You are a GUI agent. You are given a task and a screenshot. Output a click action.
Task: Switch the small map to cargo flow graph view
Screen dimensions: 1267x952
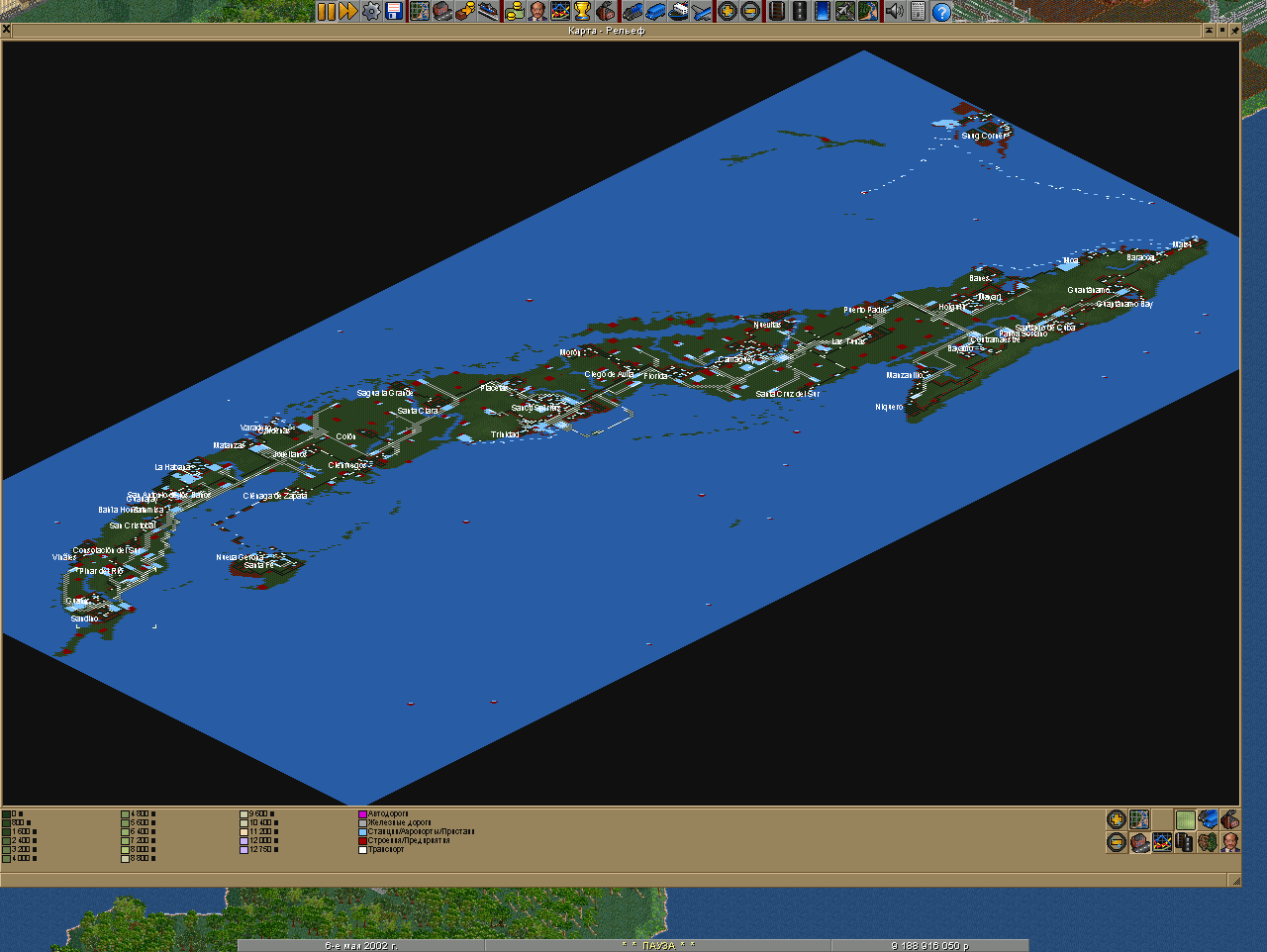(x=1162, y=842)
